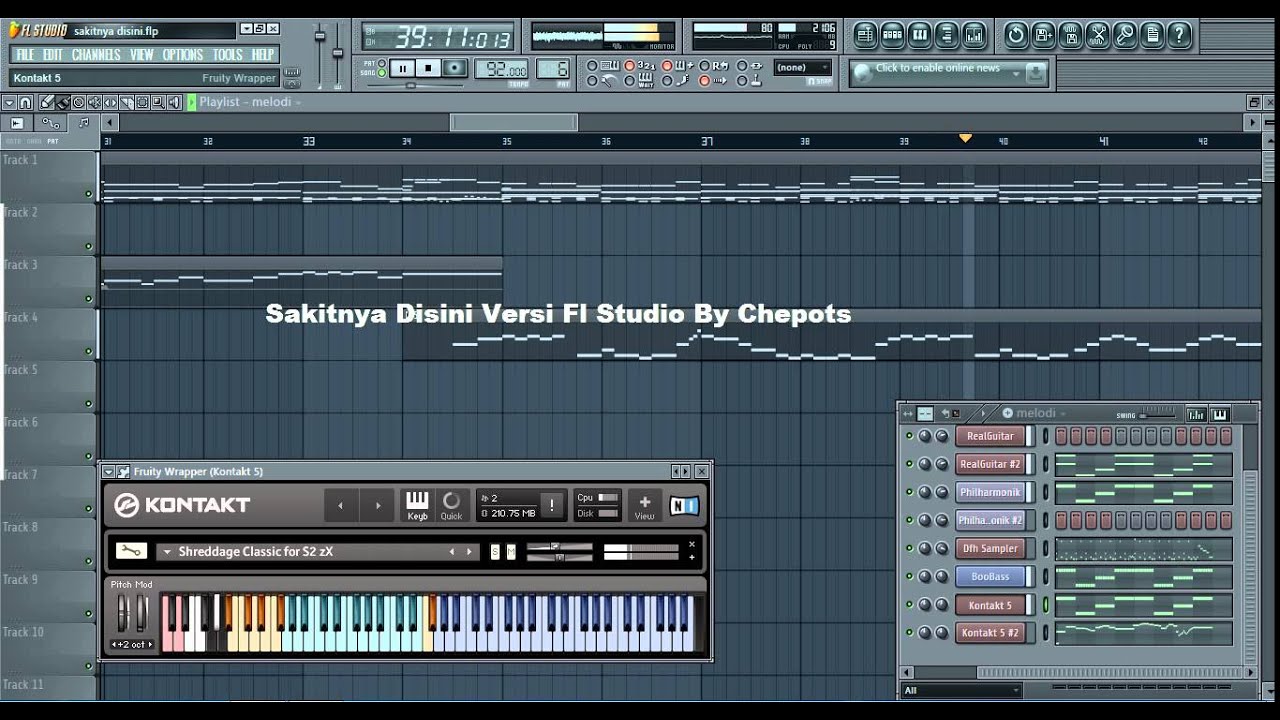
Task: Open the All channel filter dropdown
Action: 962,690
